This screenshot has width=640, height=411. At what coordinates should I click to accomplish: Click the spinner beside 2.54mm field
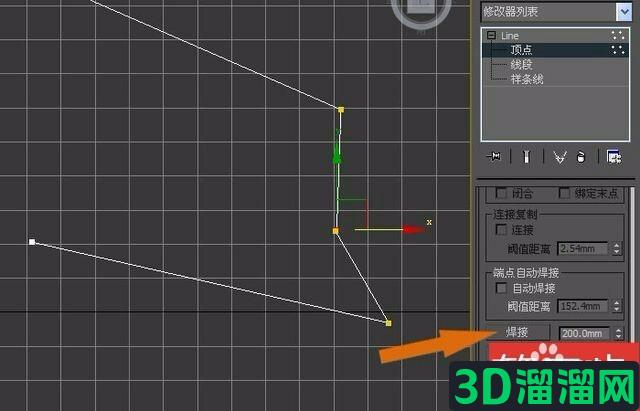616,249
